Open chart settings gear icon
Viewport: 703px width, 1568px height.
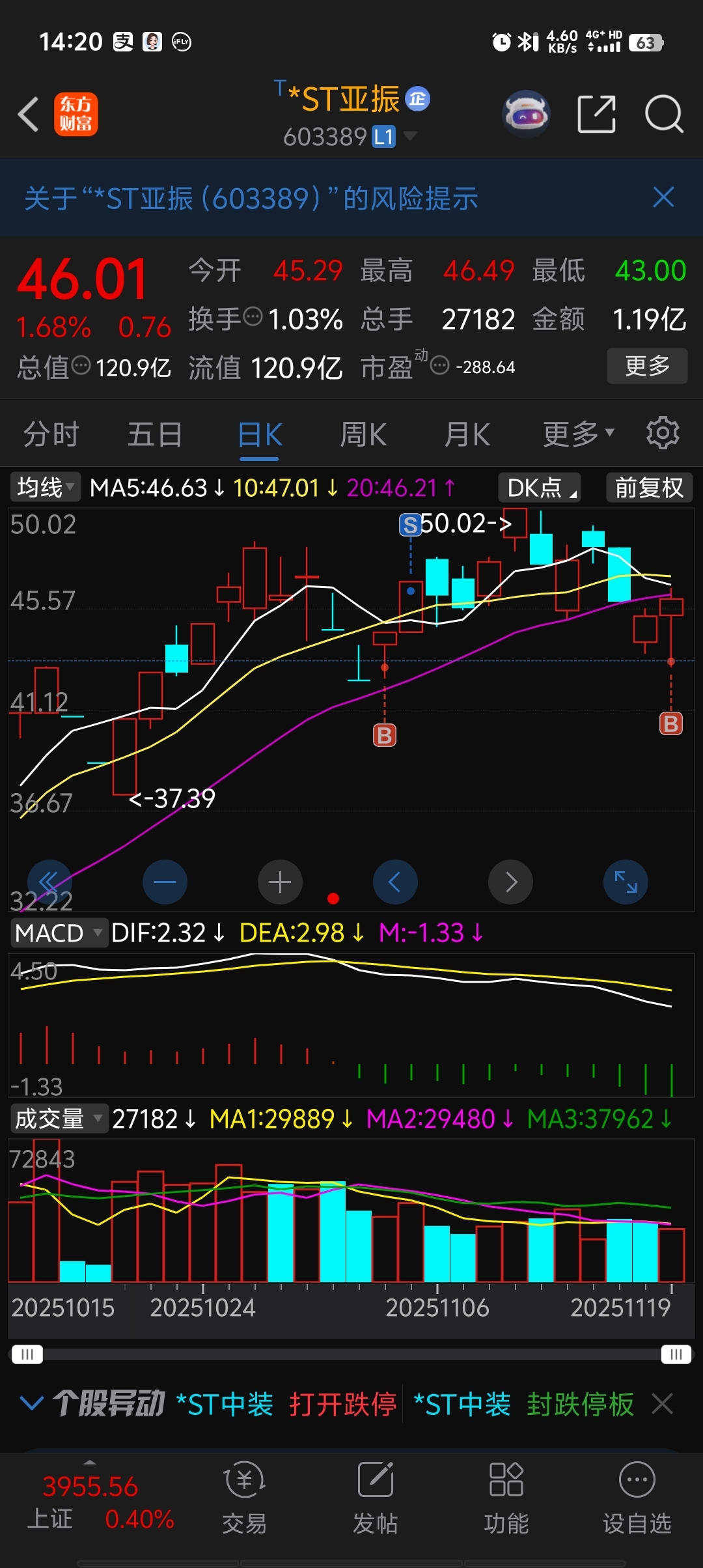pos(663,433)
